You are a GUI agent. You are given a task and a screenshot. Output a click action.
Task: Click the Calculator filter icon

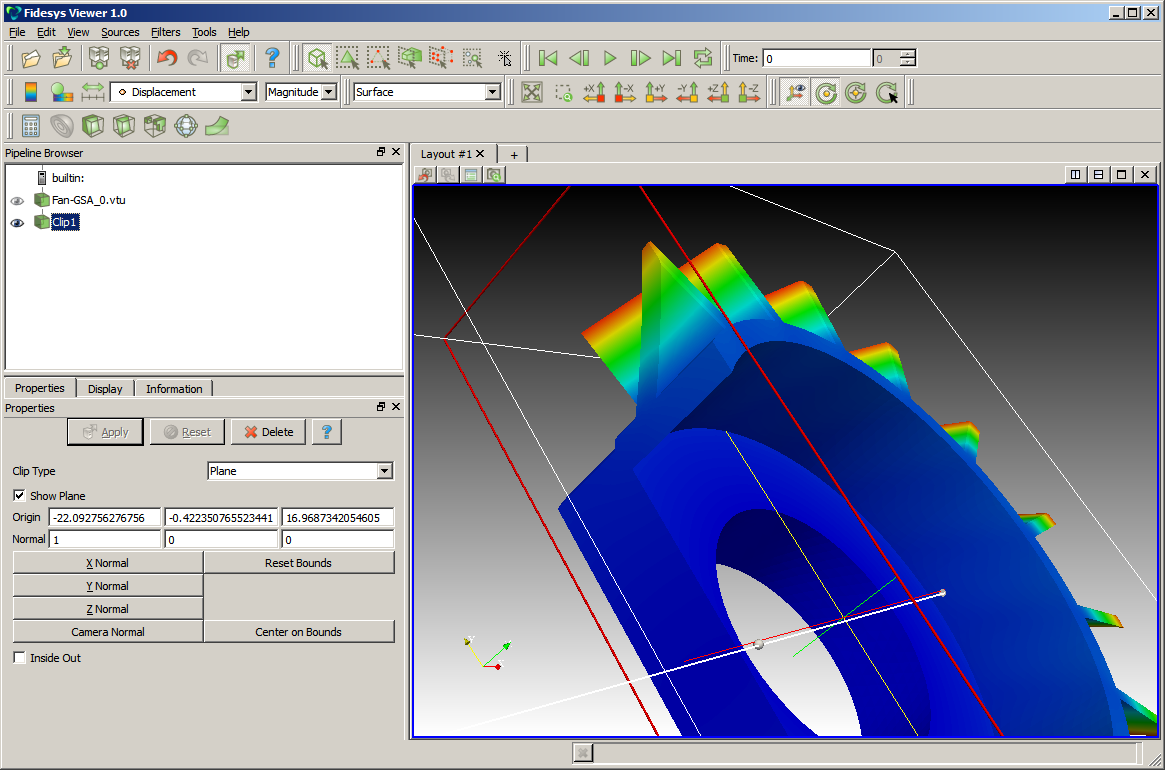(x=30, y=126)
